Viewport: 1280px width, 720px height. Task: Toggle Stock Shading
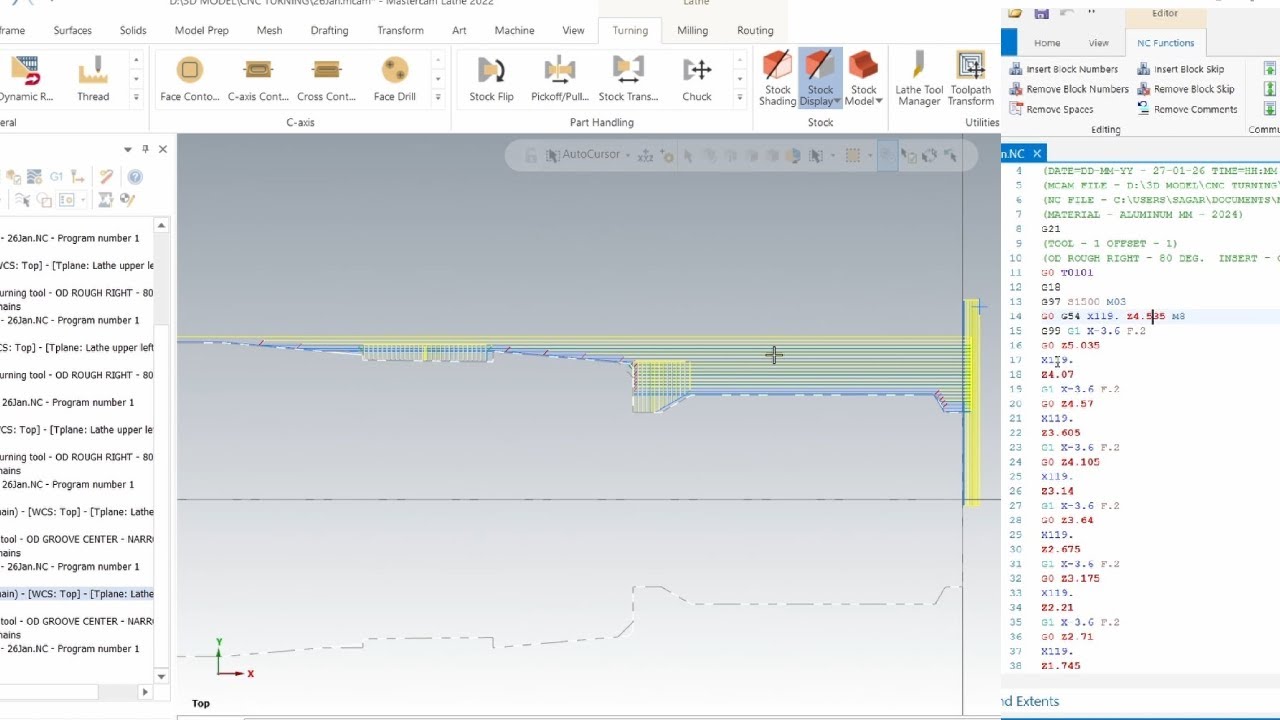click(x=777, y=79)
